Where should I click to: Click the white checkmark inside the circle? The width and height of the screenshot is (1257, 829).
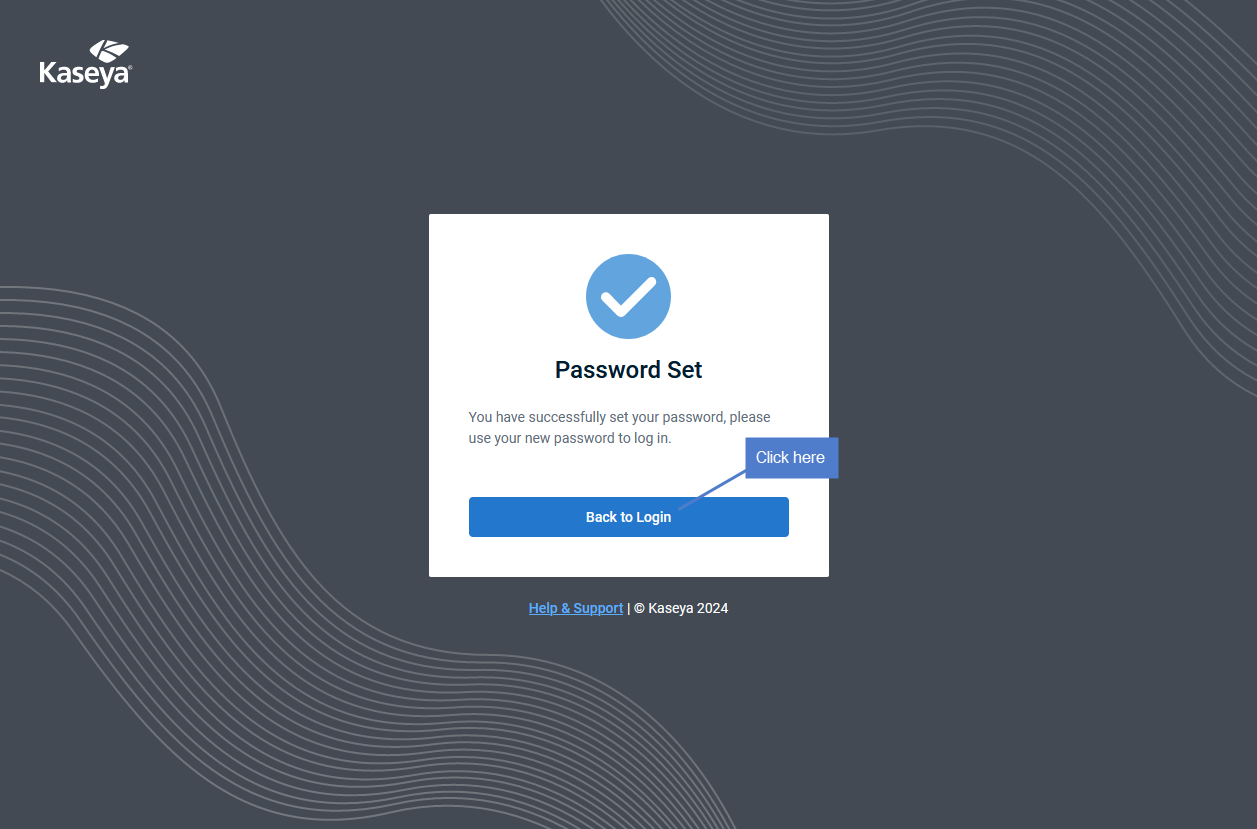[628, 297]
